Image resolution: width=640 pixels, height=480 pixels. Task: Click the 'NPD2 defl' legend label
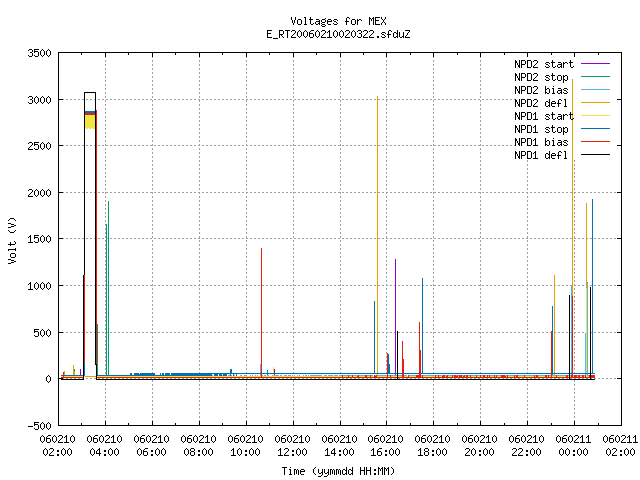click(x=541, y=103)
